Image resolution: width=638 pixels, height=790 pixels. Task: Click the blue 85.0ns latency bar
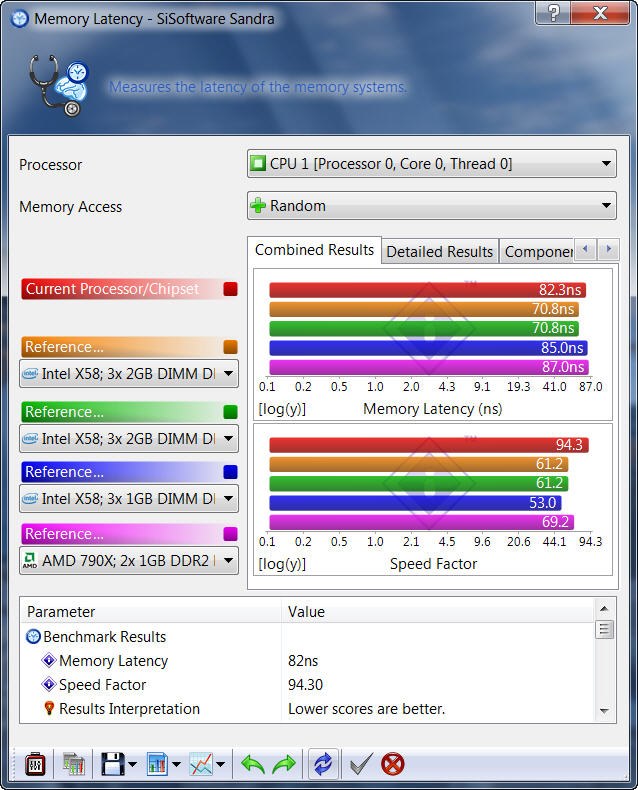(428, 348)
